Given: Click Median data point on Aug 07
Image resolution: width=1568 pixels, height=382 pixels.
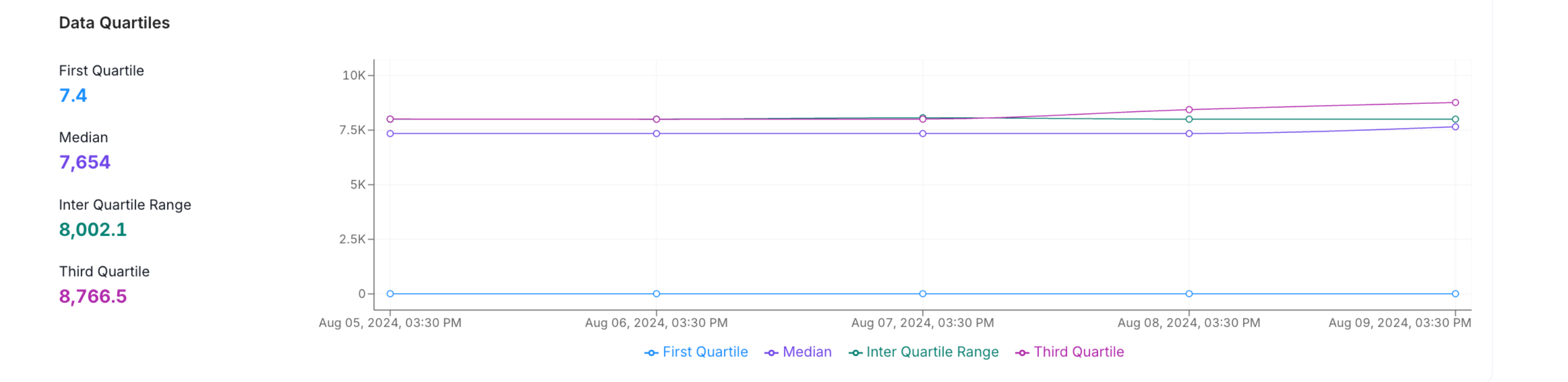Looking at the screenshot, I should tap(923, 133).
